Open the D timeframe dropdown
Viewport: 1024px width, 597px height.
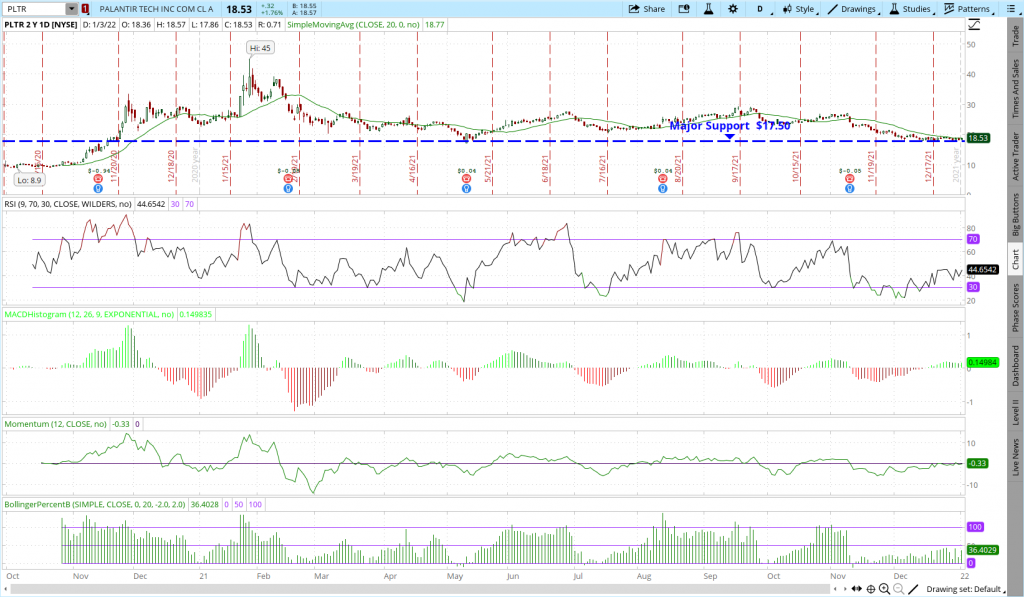[760, 8]
